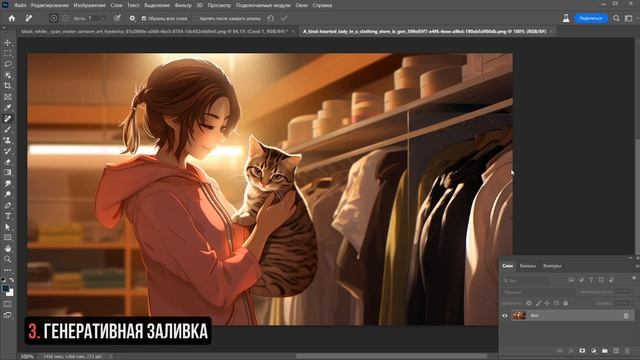The image size is (640, 360).
Task: Click foreground color swatch
Action: (6, 289)
